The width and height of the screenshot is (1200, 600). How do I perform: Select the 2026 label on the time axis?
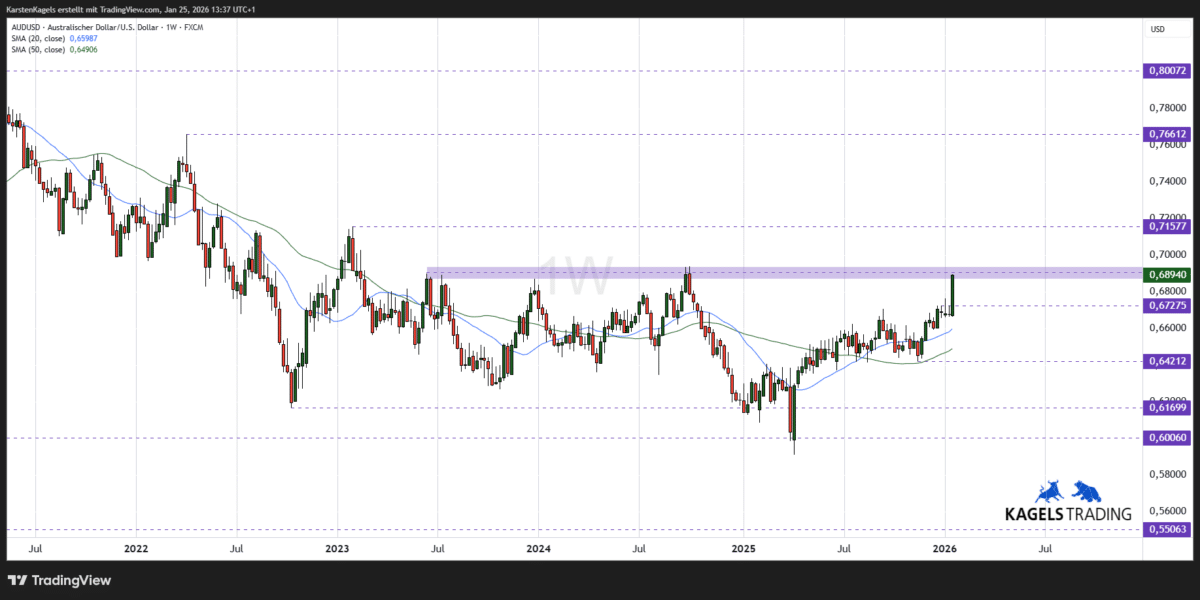945,549
